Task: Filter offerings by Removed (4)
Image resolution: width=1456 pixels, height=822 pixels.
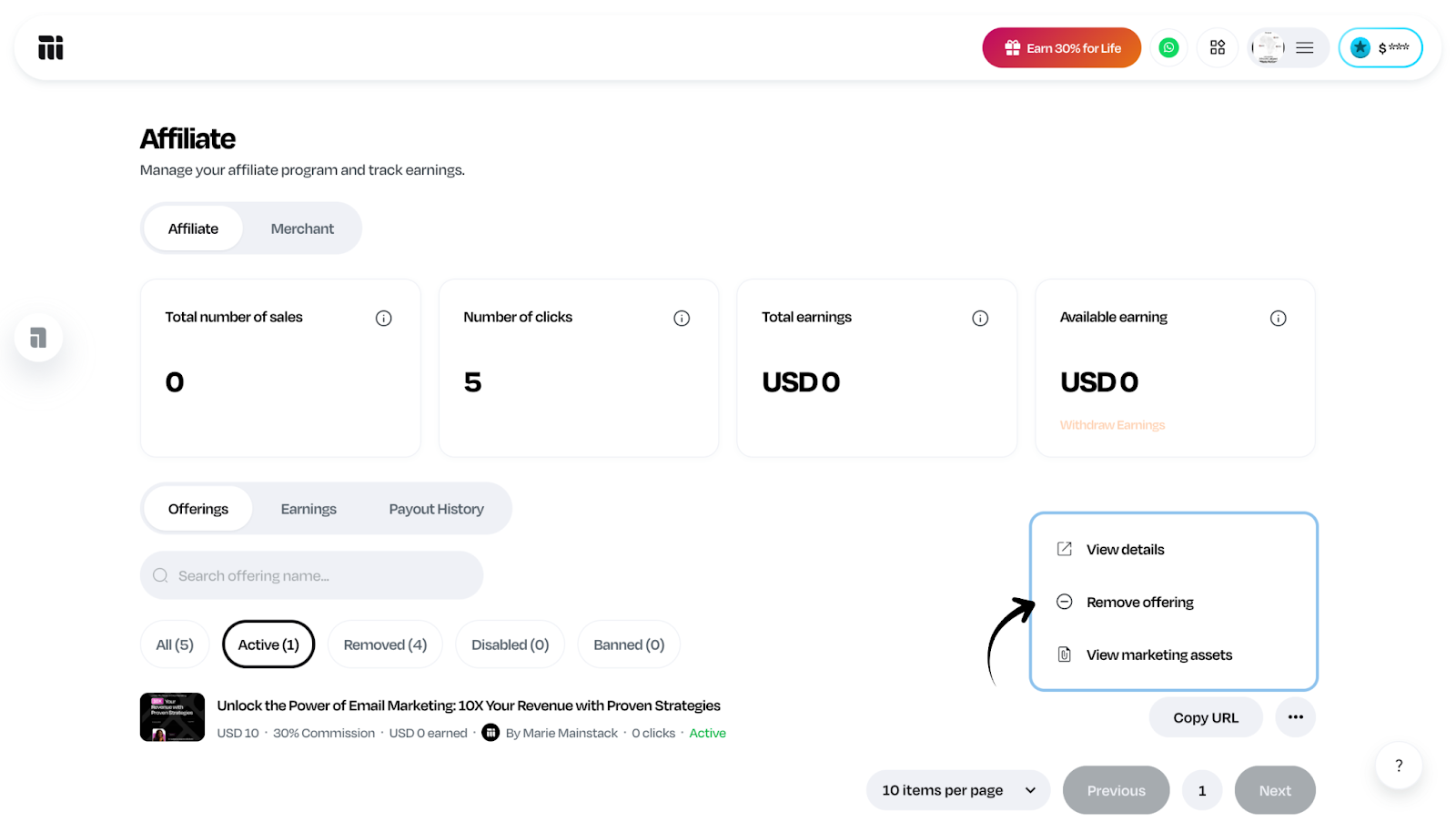Action: pos(385,644)
